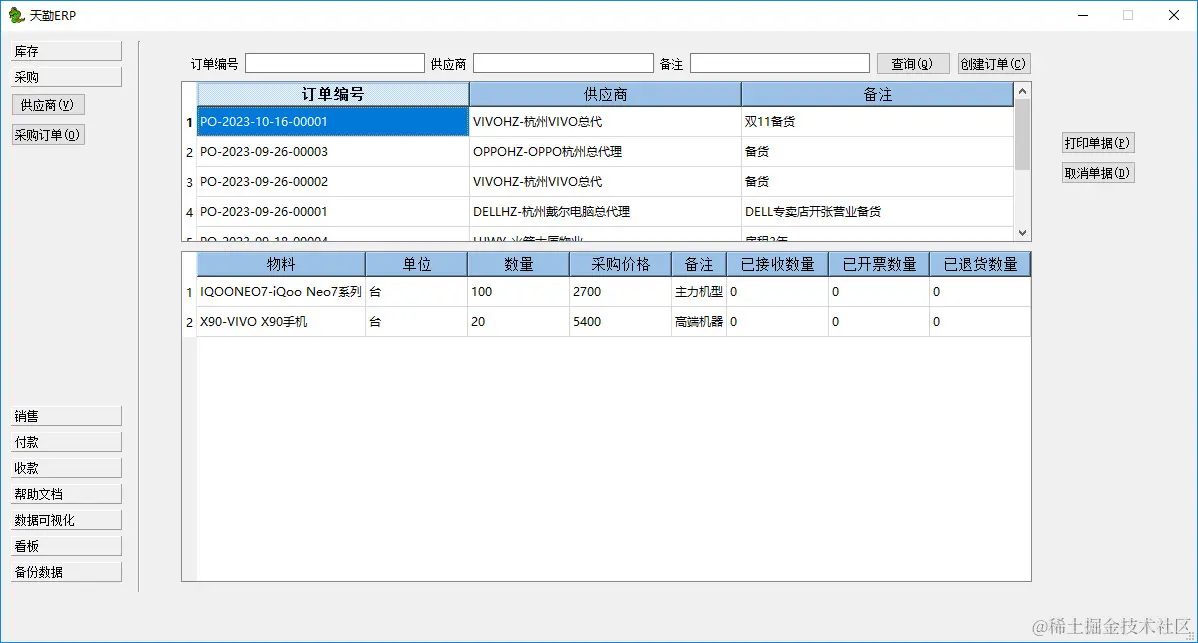This screenshot has width=1198, height=643.
Task: Click the 取消单据(D) cancel document button
Action: [x=1097, y=172]
